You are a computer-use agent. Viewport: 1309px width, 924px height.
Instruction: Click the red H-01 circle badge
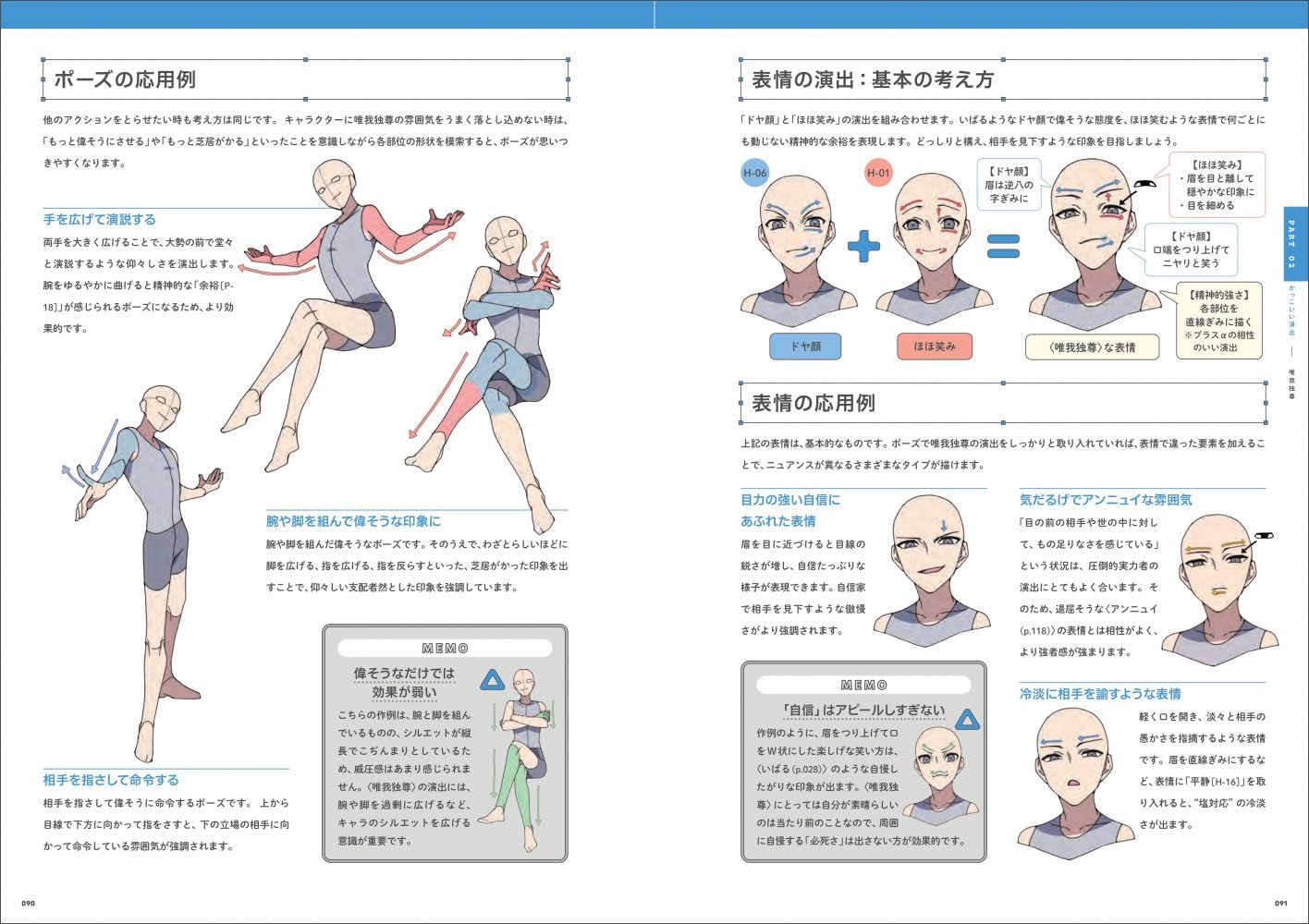pyautogui.click(x=878, y=174)
